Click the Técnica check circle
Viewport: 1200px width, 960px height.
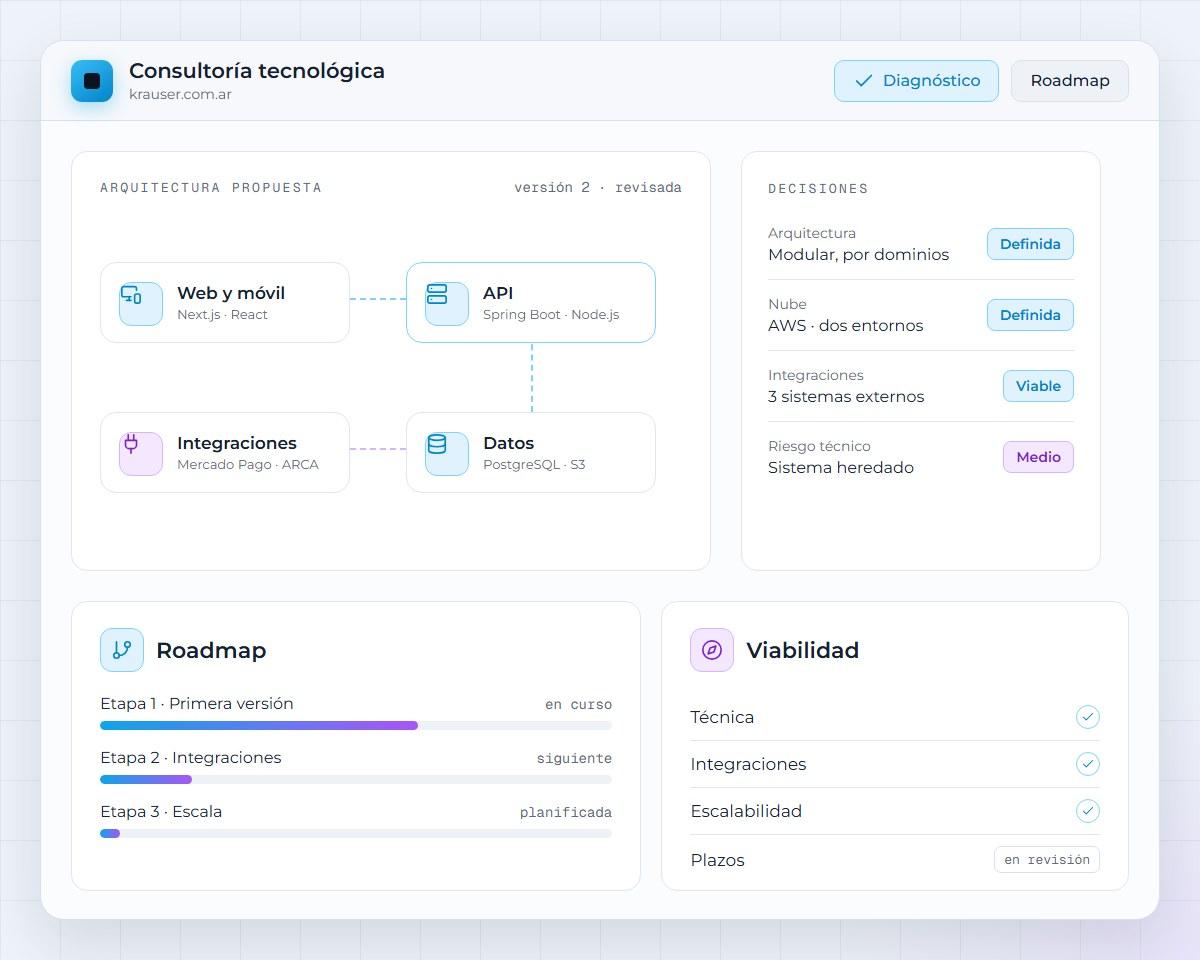point(1088,717)
